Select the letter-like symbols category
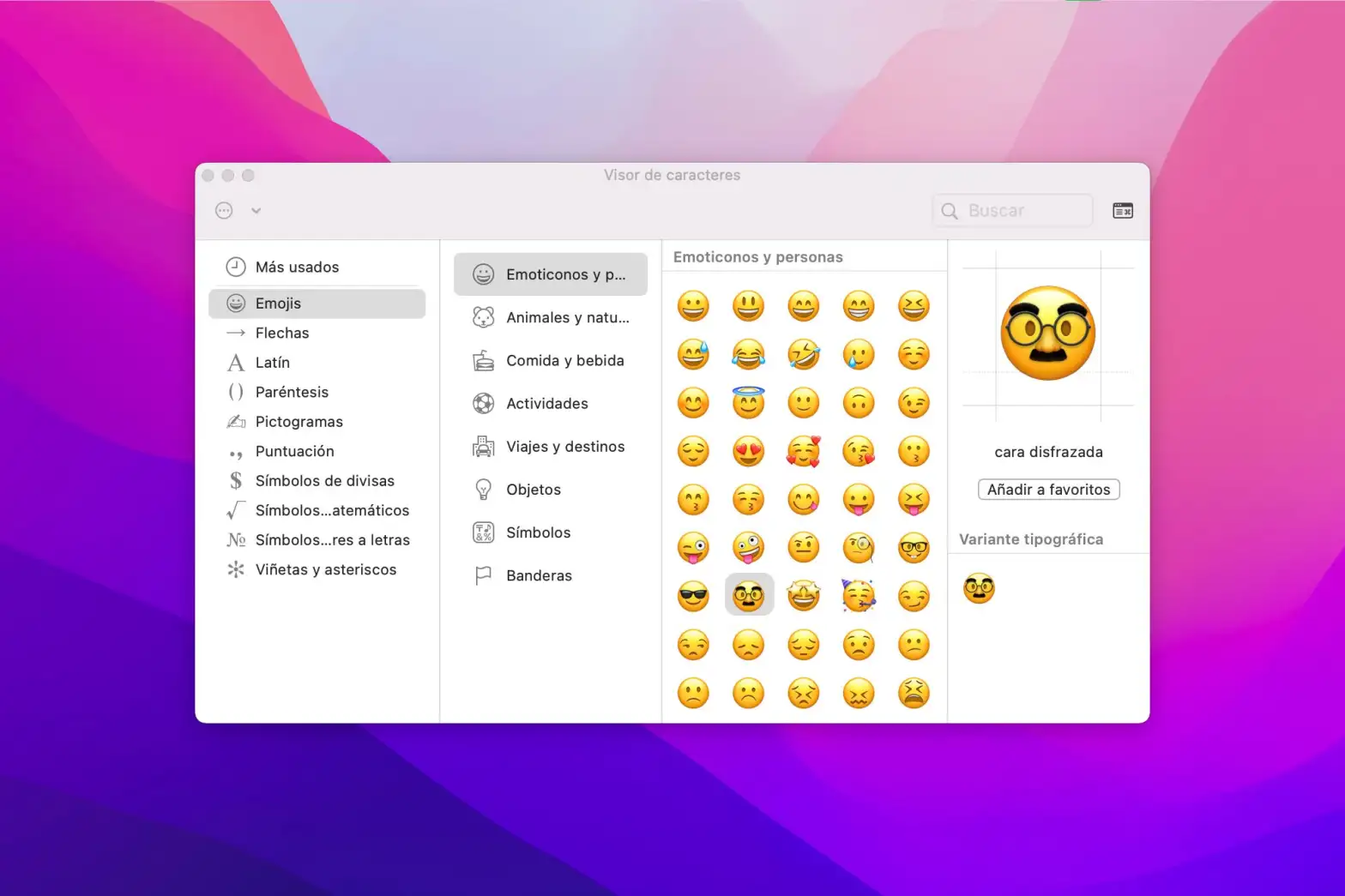Screen dimensions: 1345x896 317,540
